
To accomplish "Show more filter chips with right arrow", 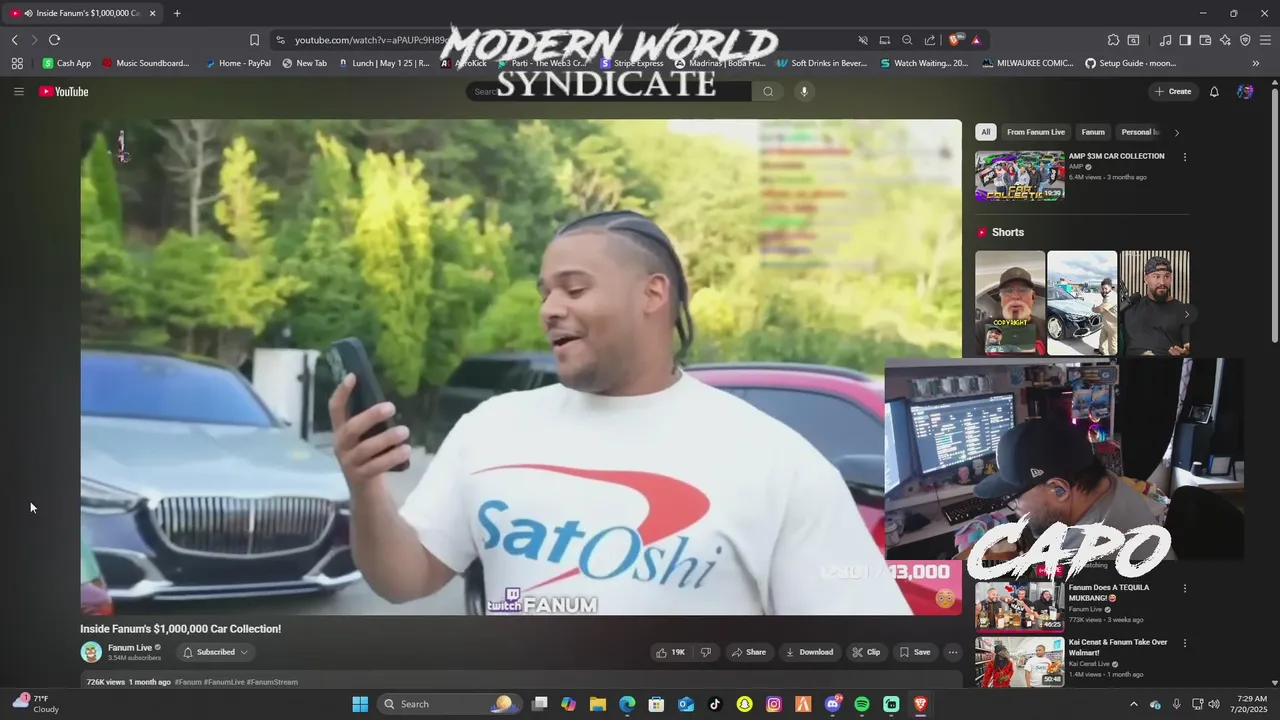I will pos(1176,132).
